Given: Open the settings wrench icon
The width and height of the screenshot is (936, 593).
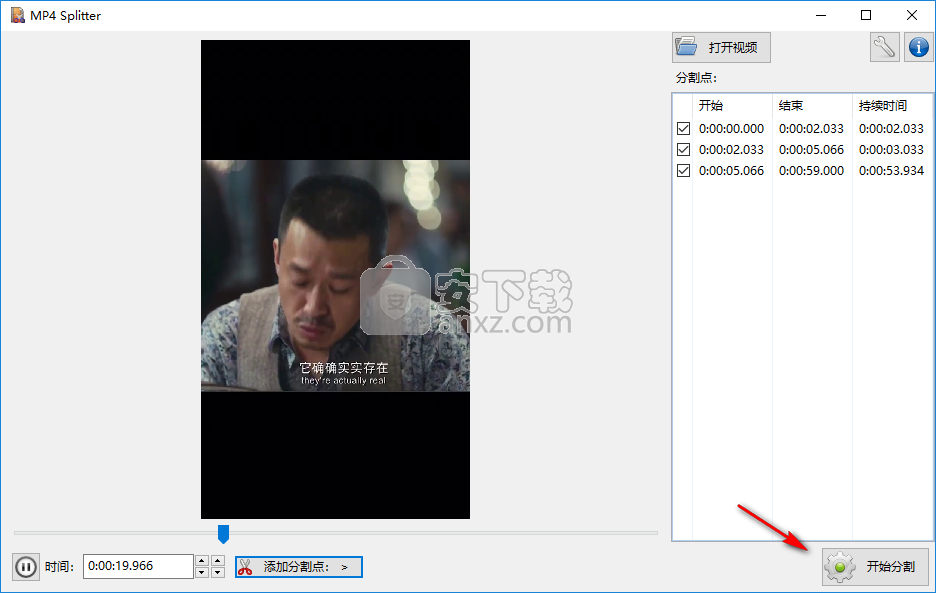Looking at the screenshot, I should [884, 47].
